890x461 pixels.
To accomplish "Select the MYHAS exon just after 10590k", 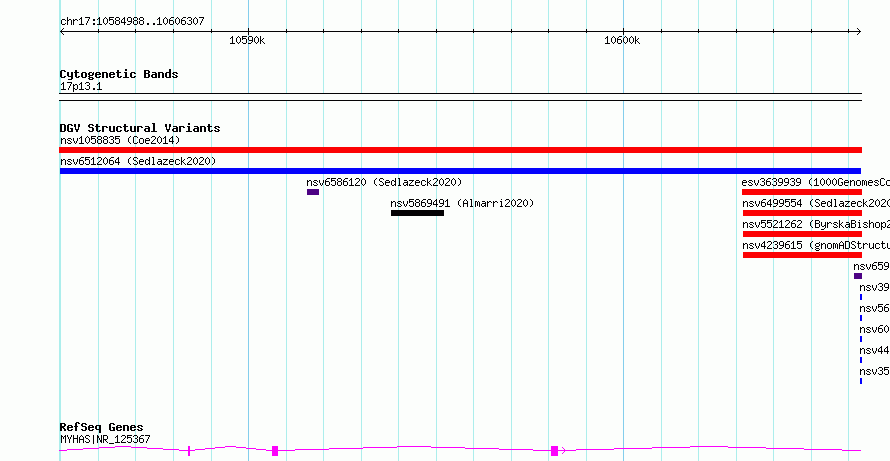I will click(275, 451).
